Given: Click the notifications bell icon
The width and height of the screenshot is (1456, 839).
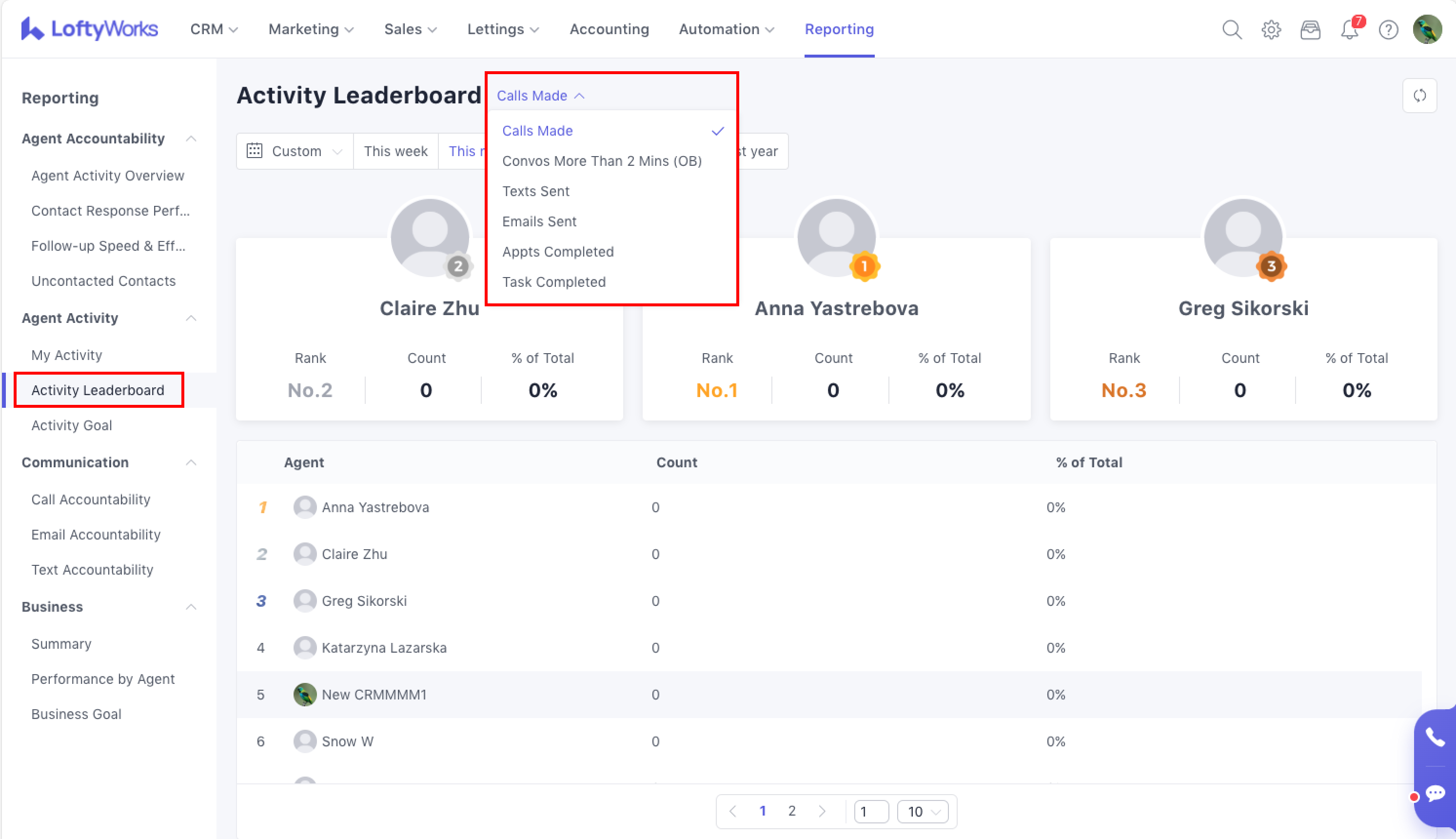Looking at the screenshot, I should (x=1348, y=29).
